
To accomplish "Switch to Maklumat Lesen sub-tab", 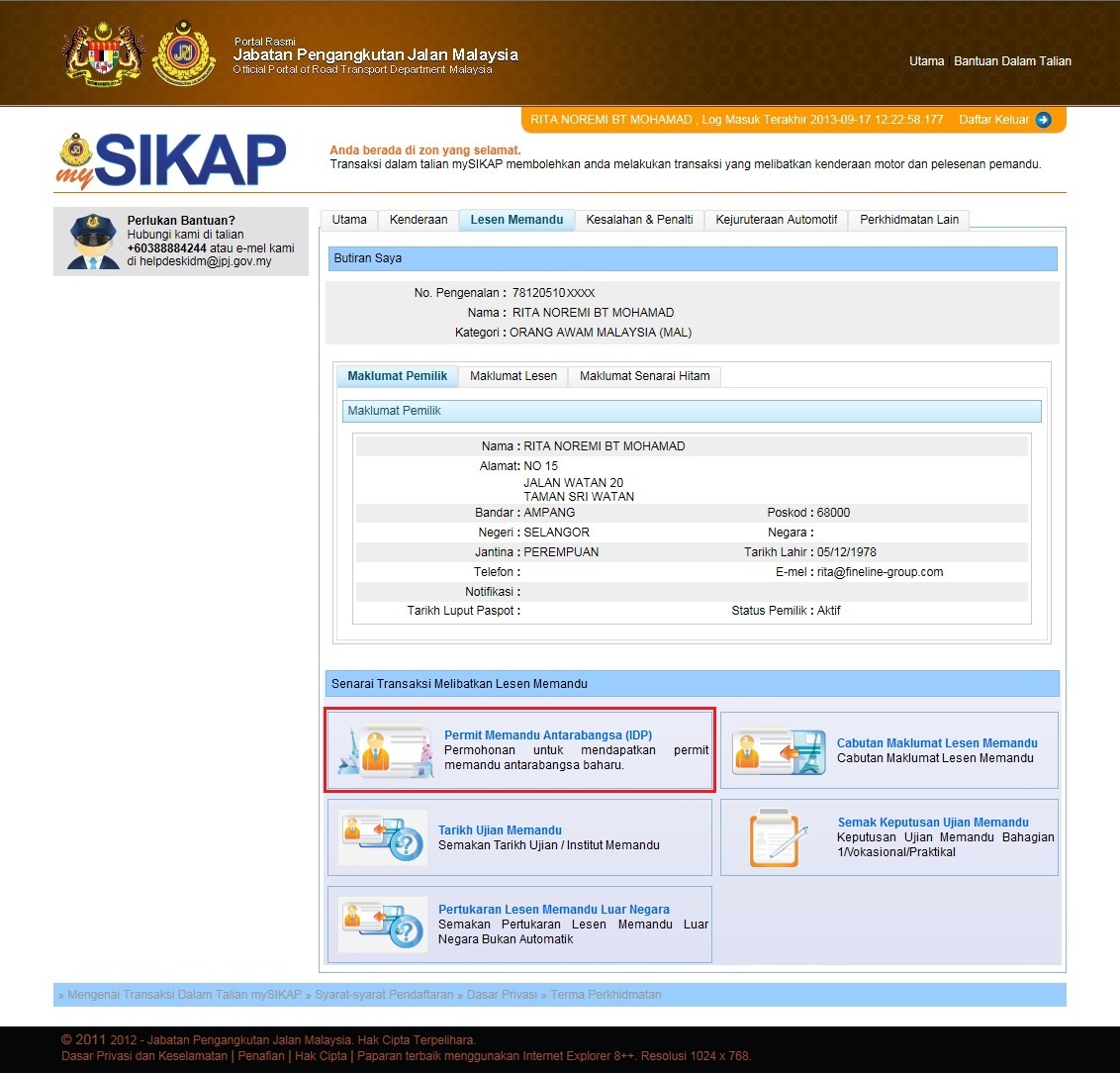I will [513, 376].
